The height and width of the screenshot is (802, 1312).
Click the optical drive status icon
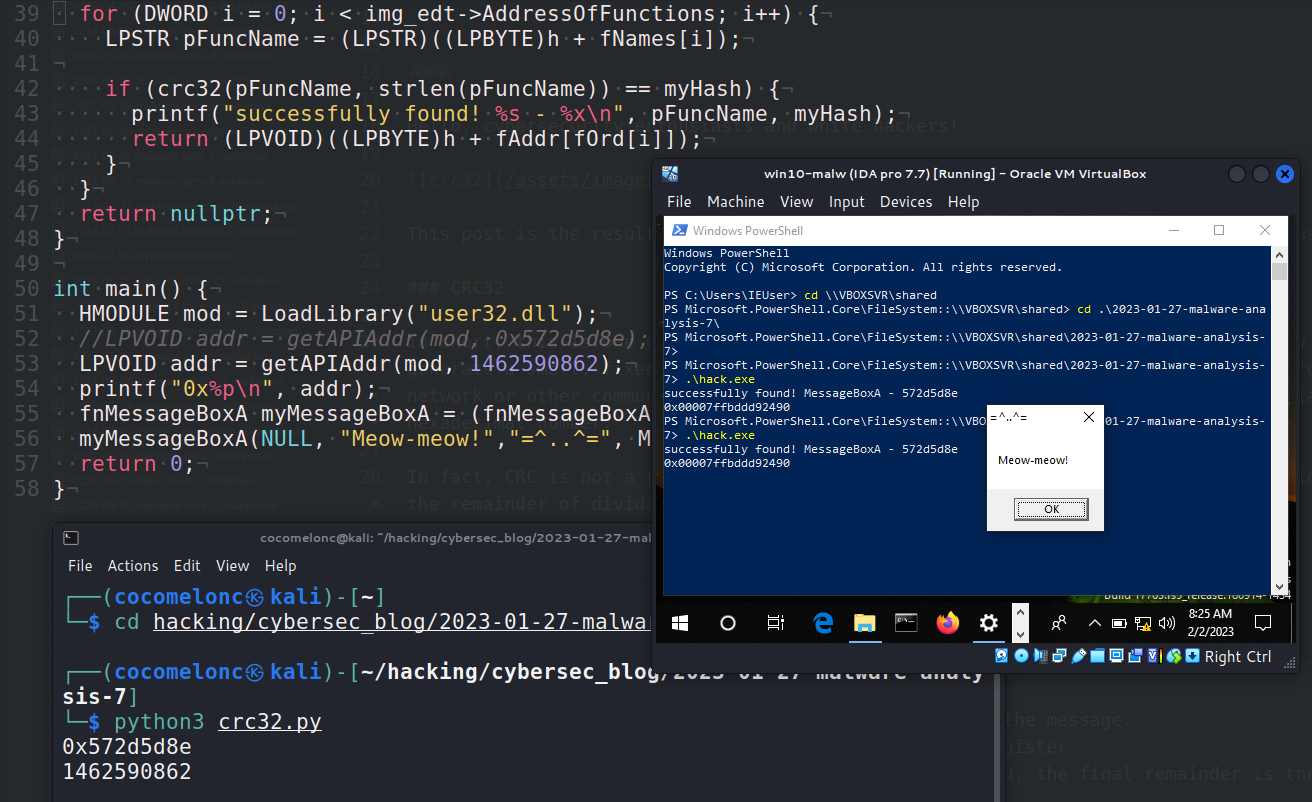click(x=1022, y=656)
